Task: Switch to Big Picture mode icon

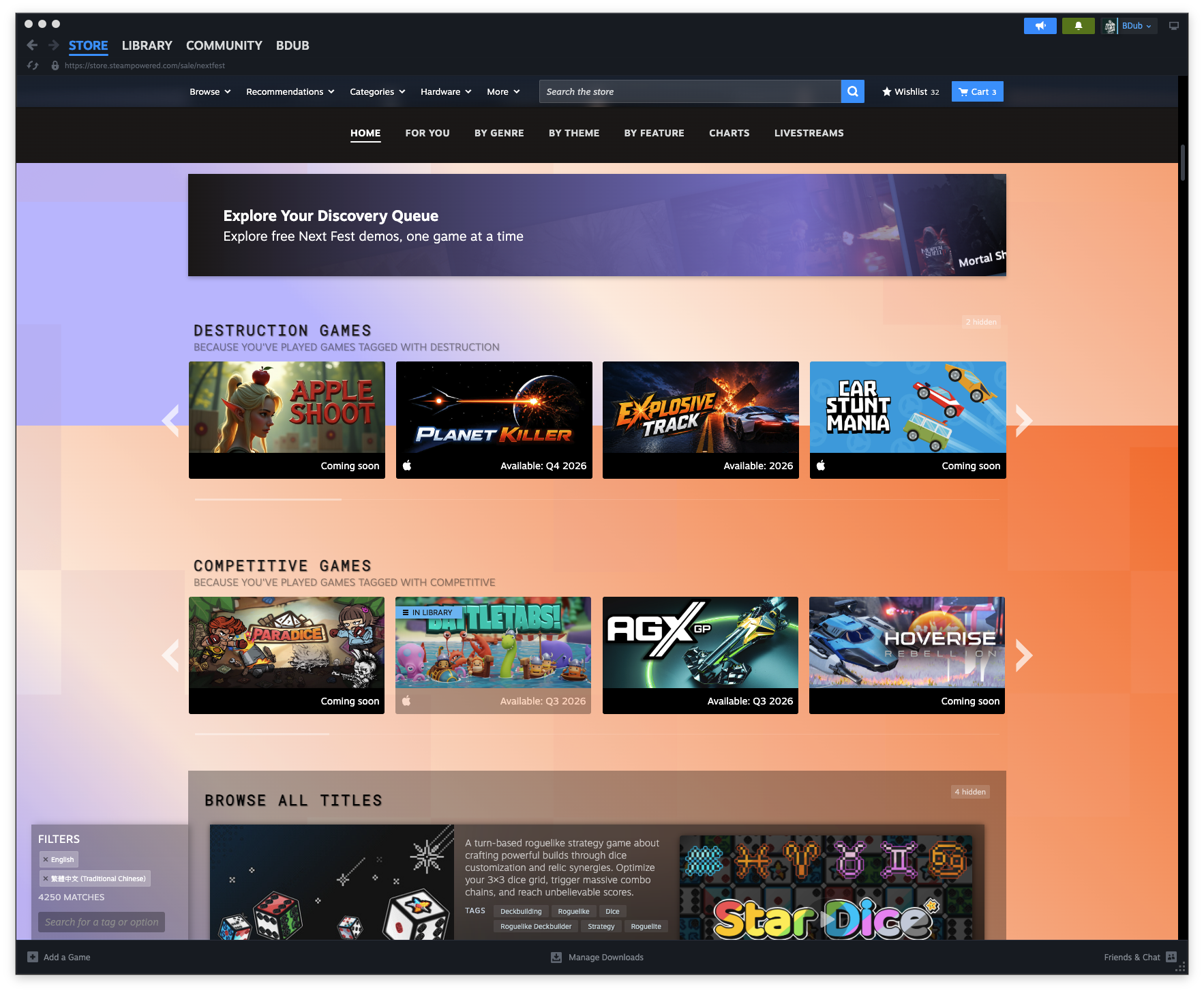Action: coord(1173,26)
